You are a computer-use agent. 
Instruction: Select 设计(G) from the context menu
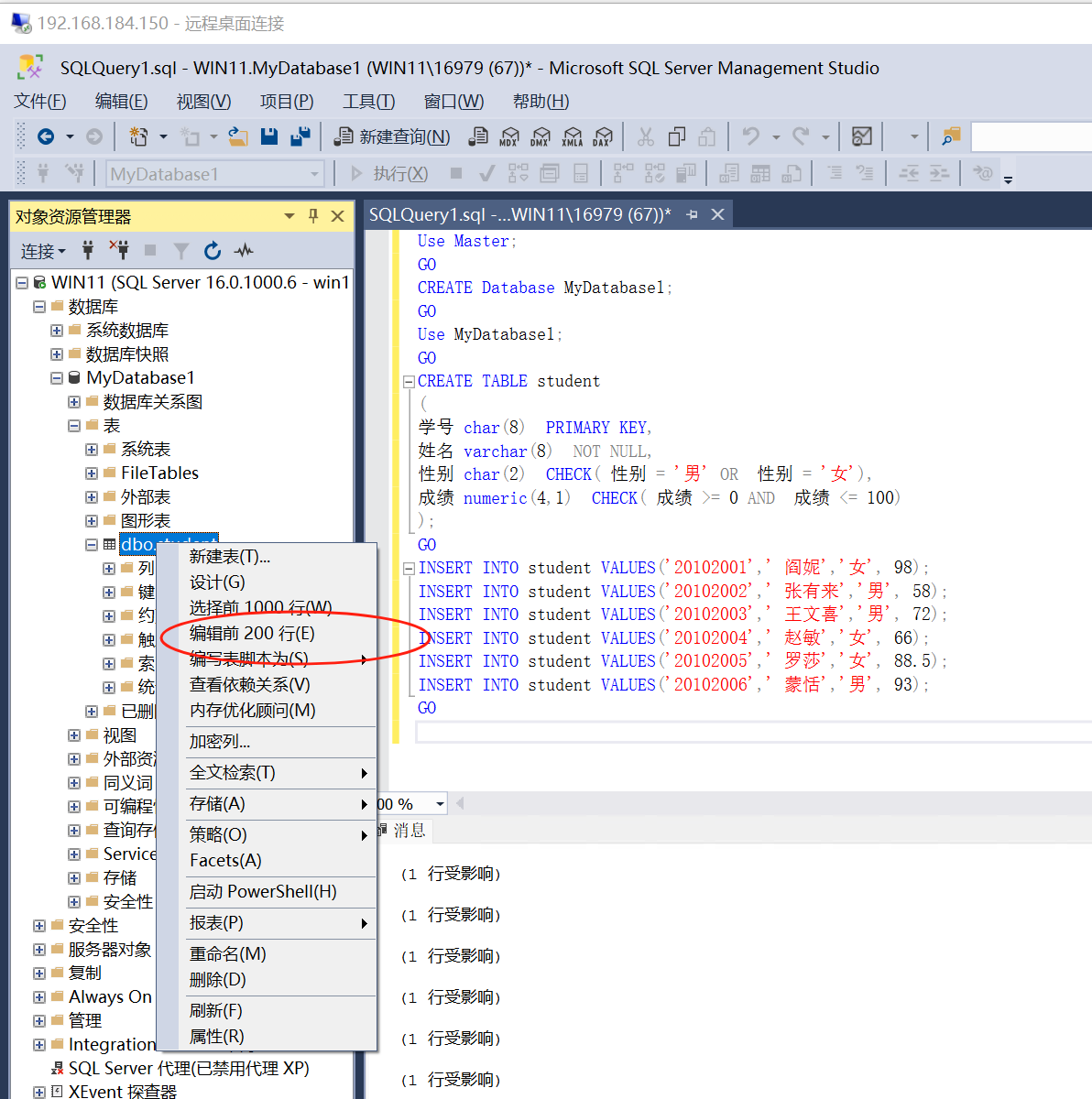216,582
